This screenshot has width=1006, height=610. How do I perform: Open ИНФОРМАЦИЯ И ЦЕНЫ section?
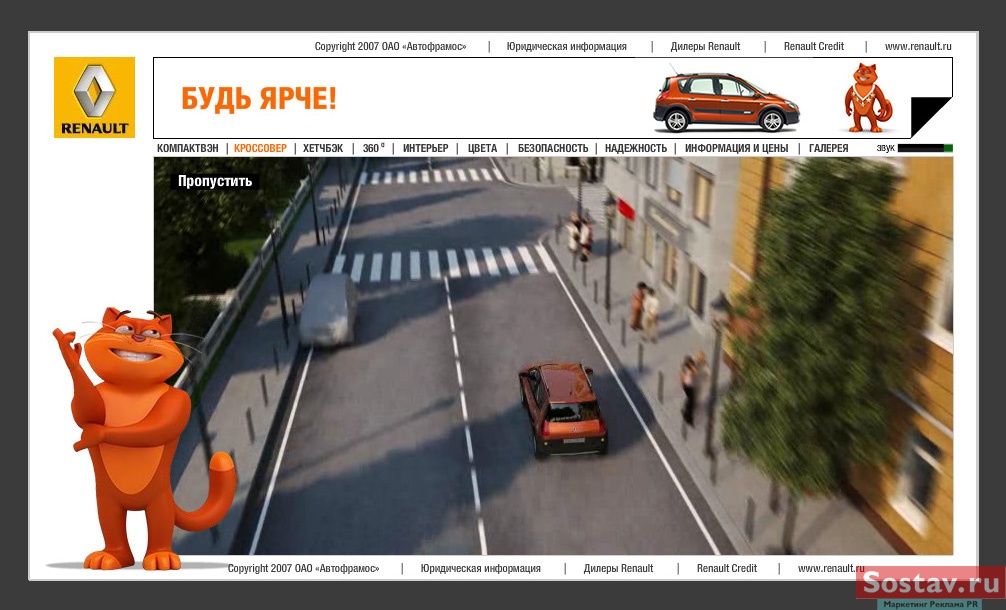pyautogui.click(x=737, y=148)
